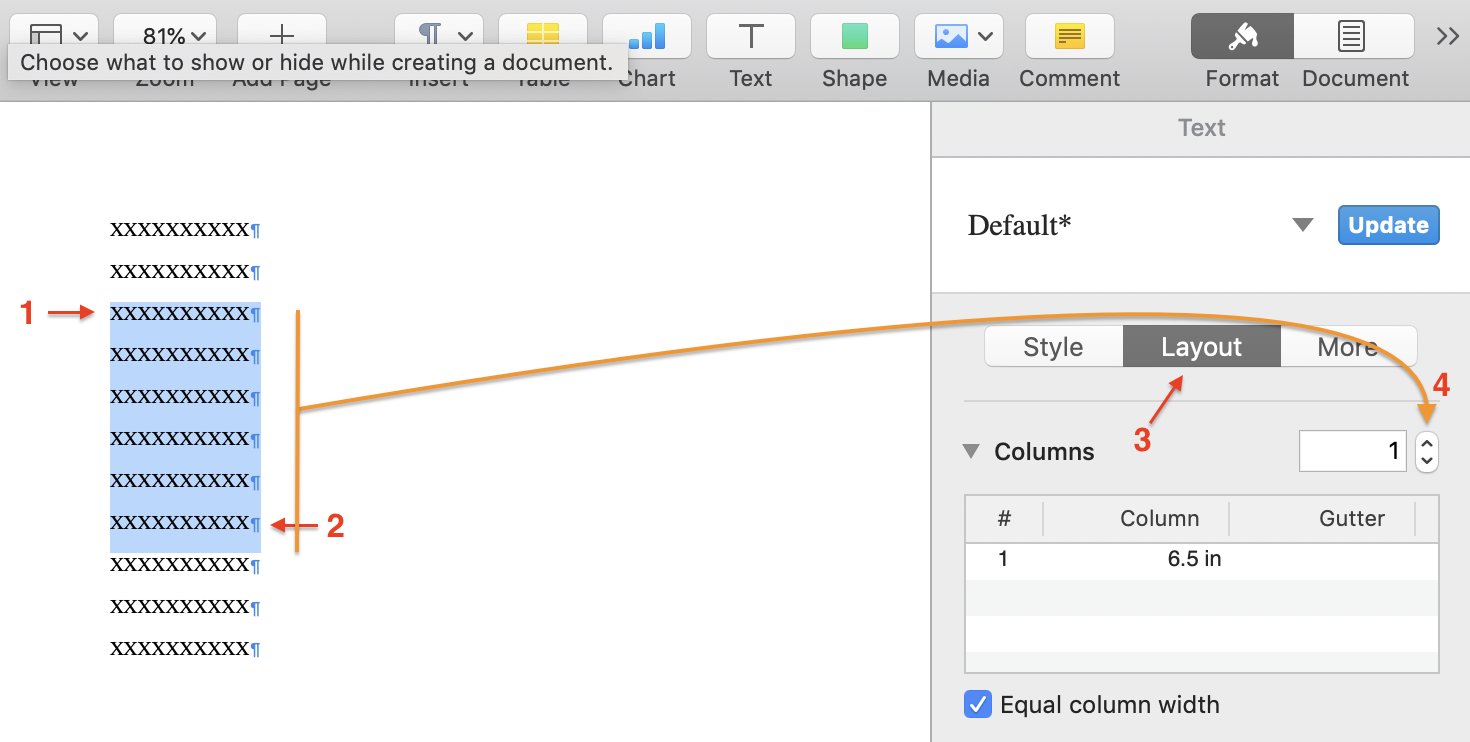Toggle Equal column width checkbox

pyautogui.click(x=977, y=704)
